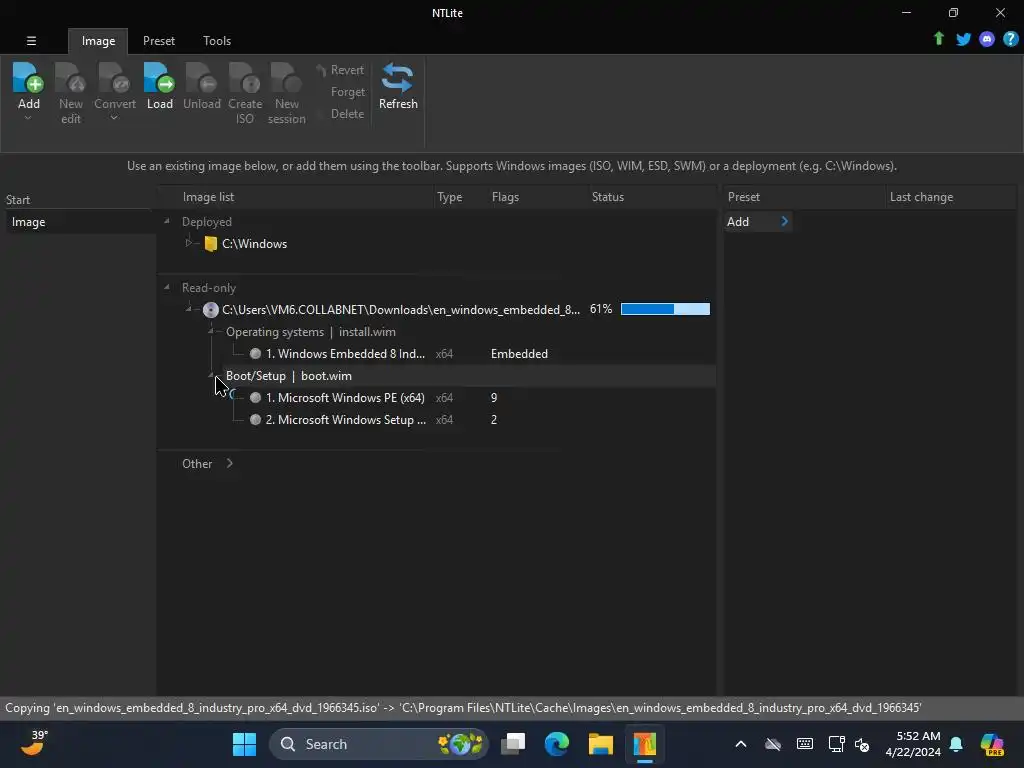Image resolution: width=1024 pixels, height=768 pixels.
Task: Click the Copying status bar message
Action: tap(463, 708)
